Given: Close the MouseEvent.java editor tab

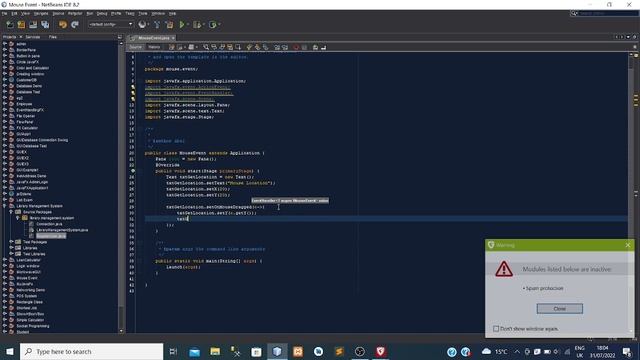Looking at the screenshot, I should pyautogui.click(x=173, y=38).
